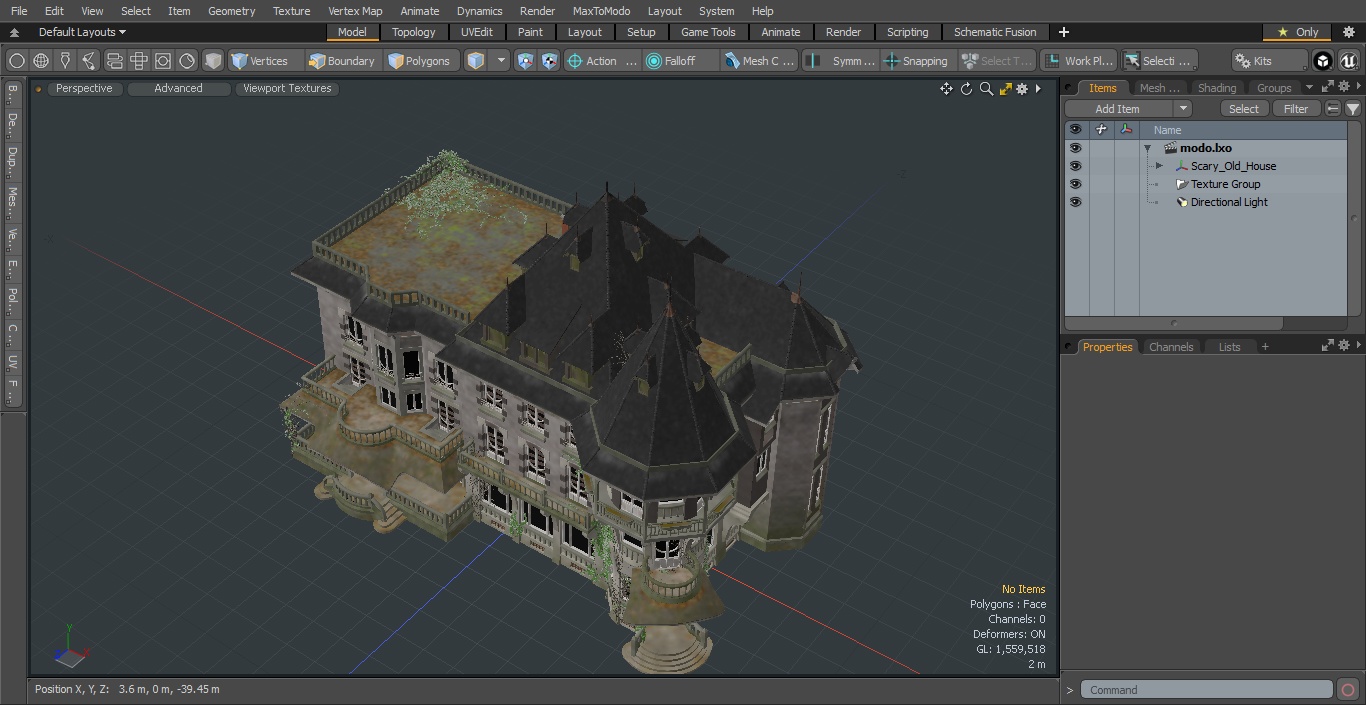Toggle Snapping in the toolbar
This screenshot has width=1366, height=705.
916,61
